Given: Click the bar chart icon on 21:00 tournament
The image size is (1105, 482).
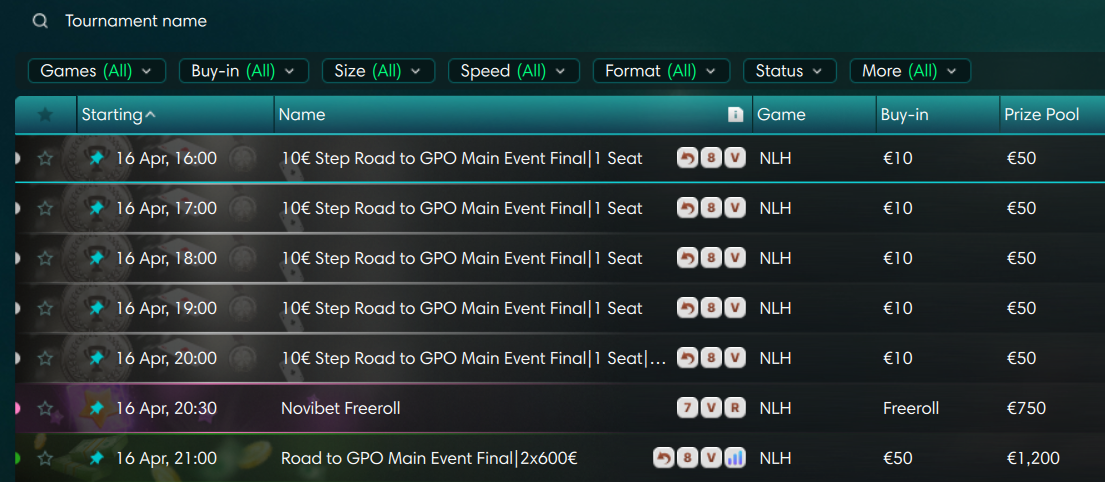Looking at the screenshot, I should point(735,458).
